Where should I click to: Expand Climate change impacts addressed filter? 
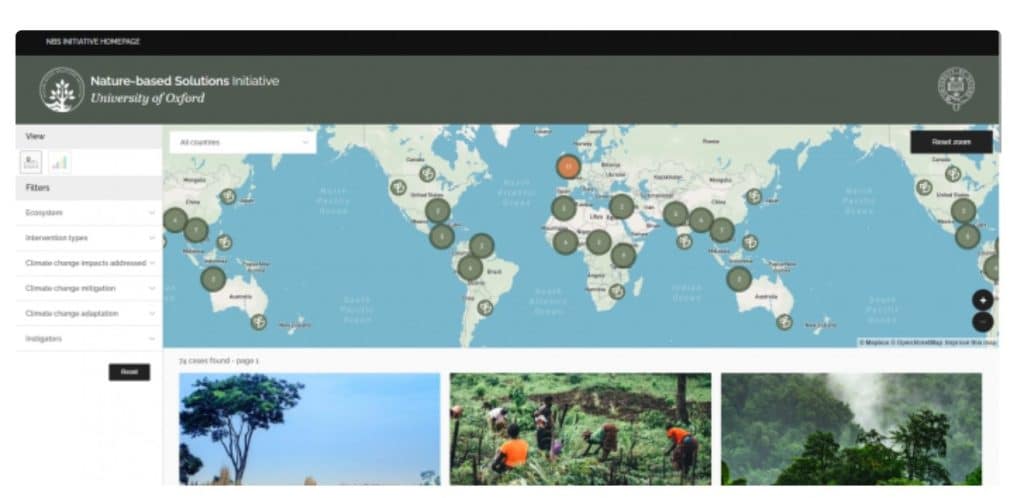click(90, 263)
